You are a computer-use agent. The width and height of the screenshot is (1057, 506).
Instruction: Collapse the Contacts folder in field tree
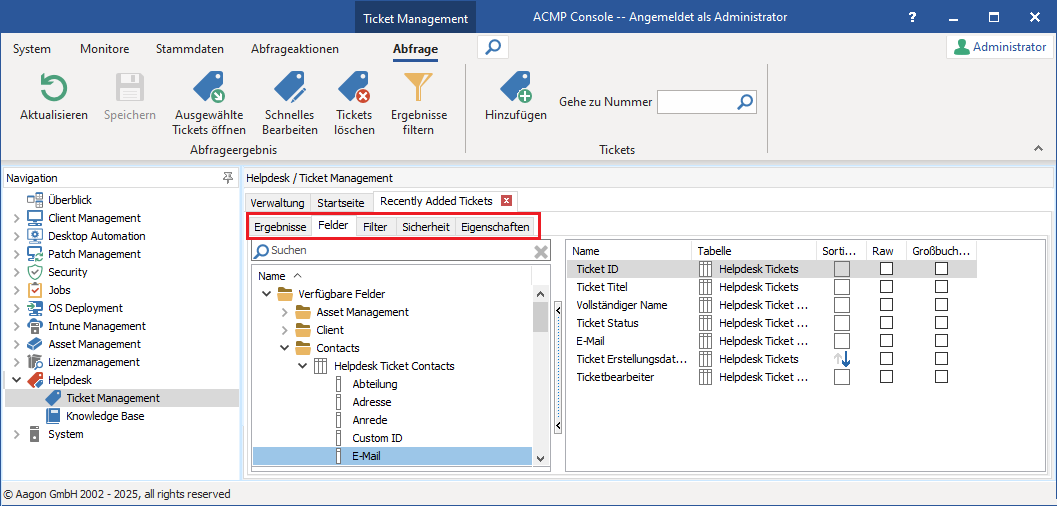(x=284, y=348)
